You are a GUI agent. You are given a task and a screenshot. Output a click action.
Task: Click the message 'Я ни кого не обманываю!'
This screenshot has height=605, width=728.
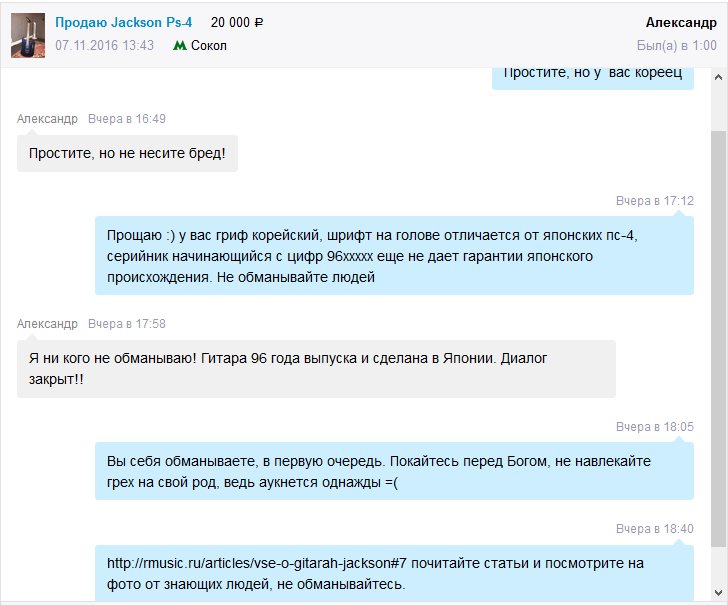[x=316, y=369]
